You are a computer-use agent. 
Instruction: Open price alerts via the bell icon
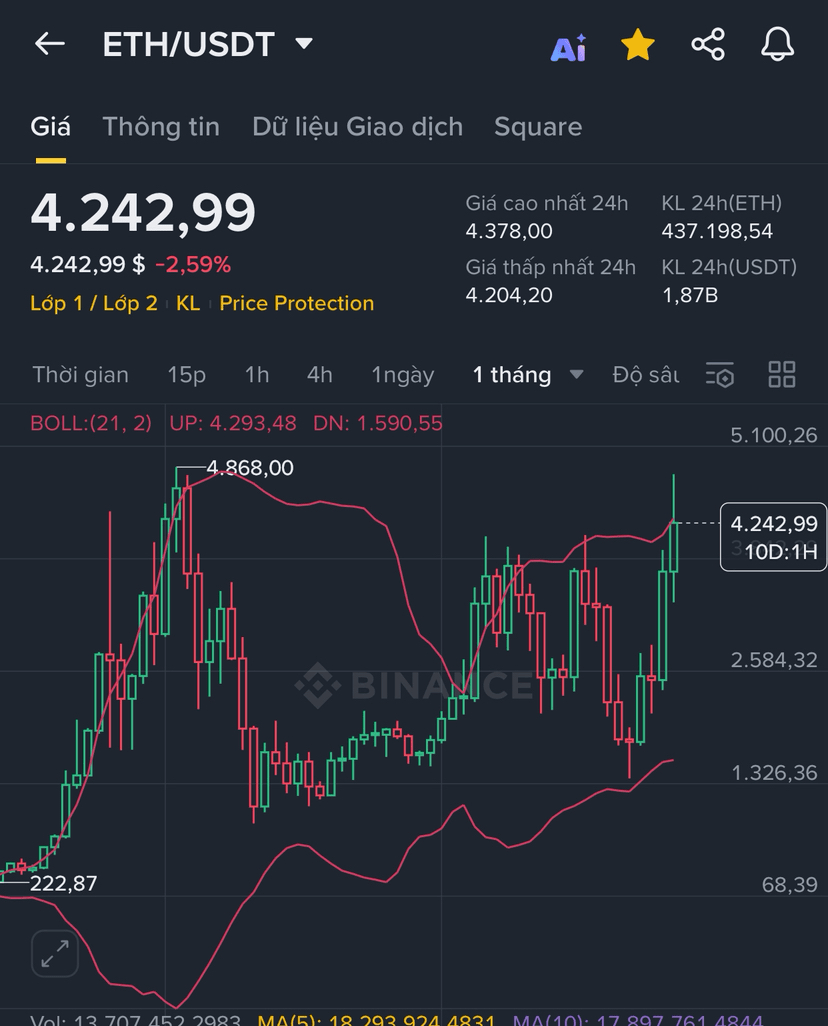coord(778,44)
